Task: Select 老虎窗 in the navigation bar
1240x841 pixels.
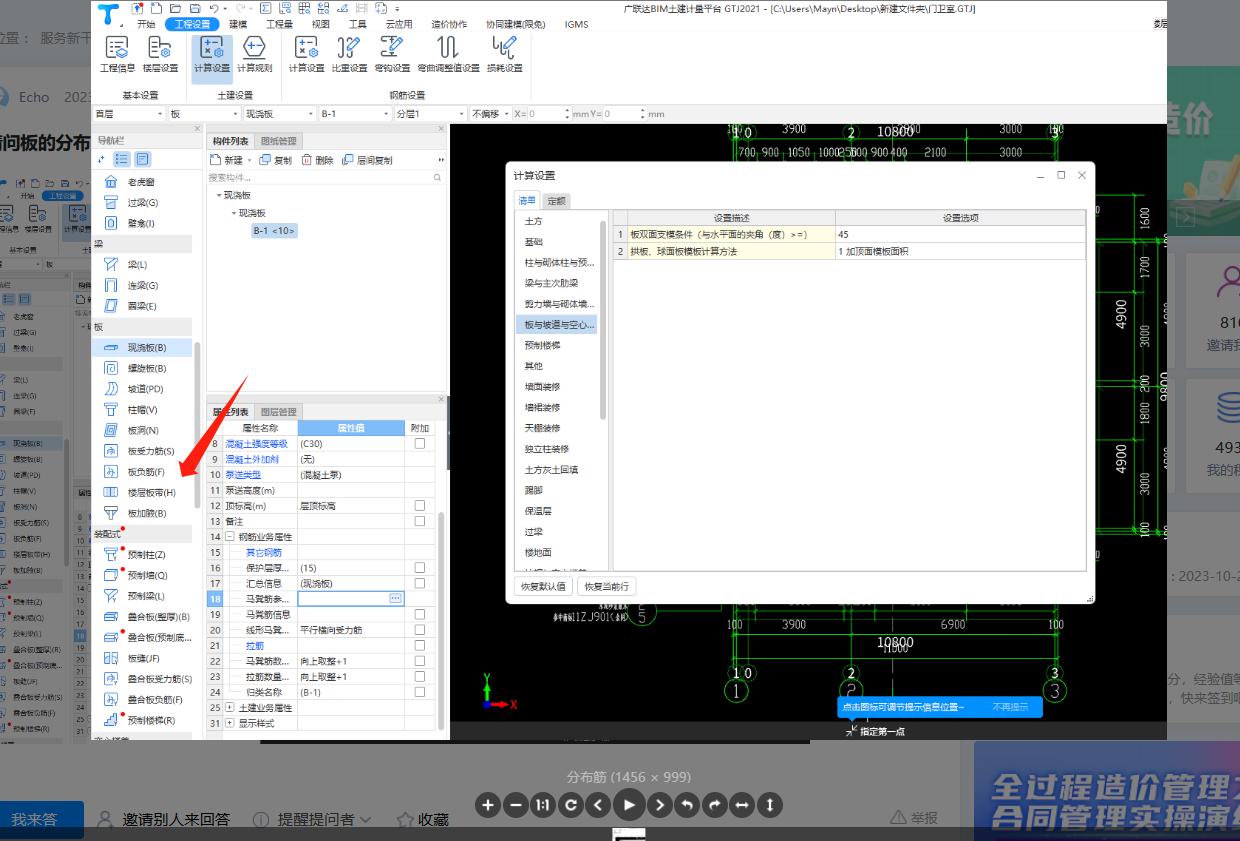Action: coord(142,182)
